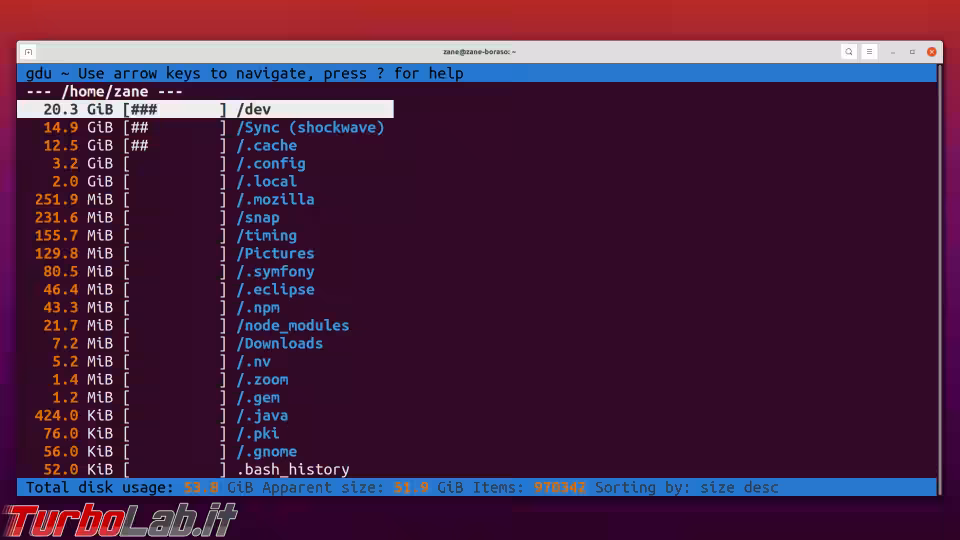Click the Total disk usage status text
960x540 pixels.
pos(139,487)
